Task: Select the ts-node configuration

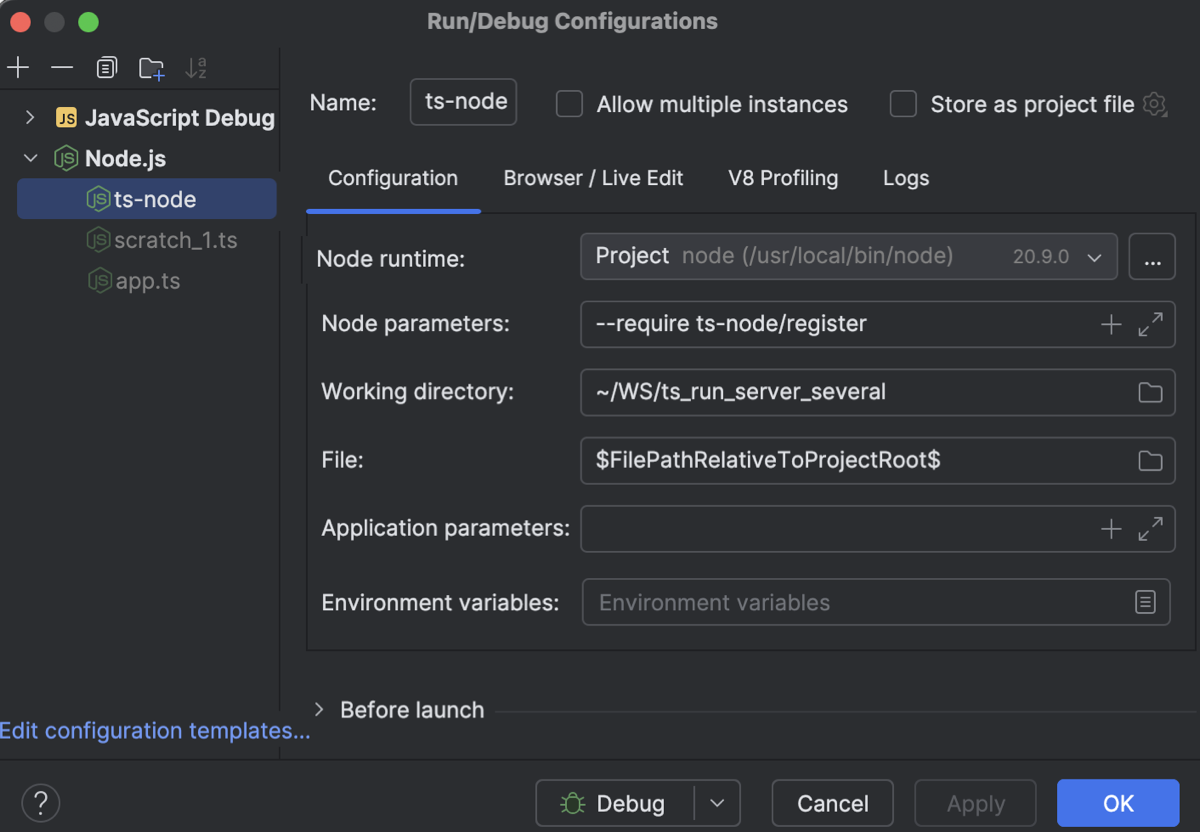Action: [x=147, y=199]
